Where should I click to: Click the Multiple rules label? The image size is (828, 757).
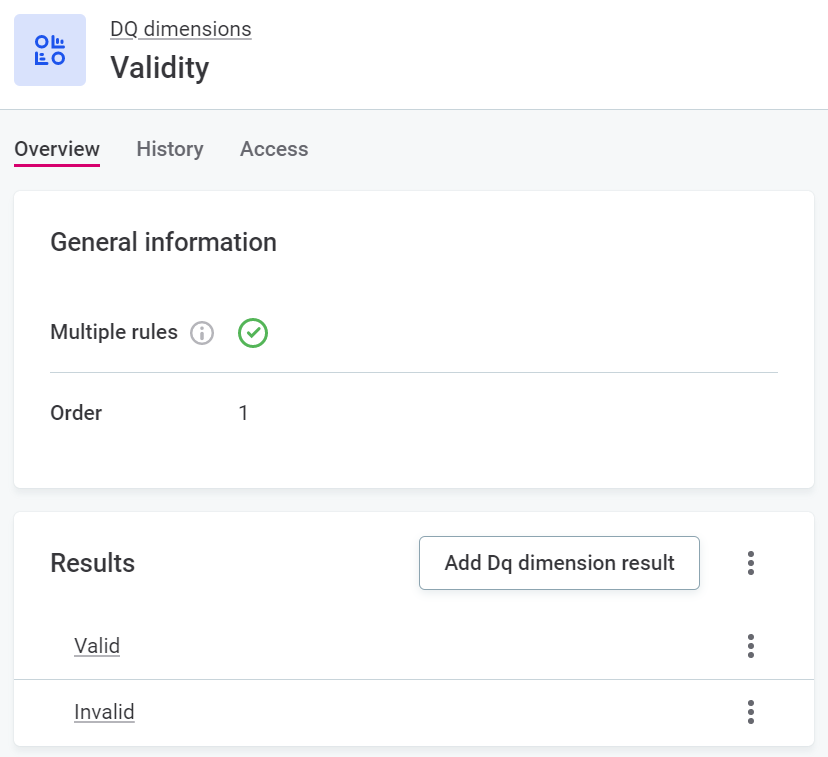point(114,333)
